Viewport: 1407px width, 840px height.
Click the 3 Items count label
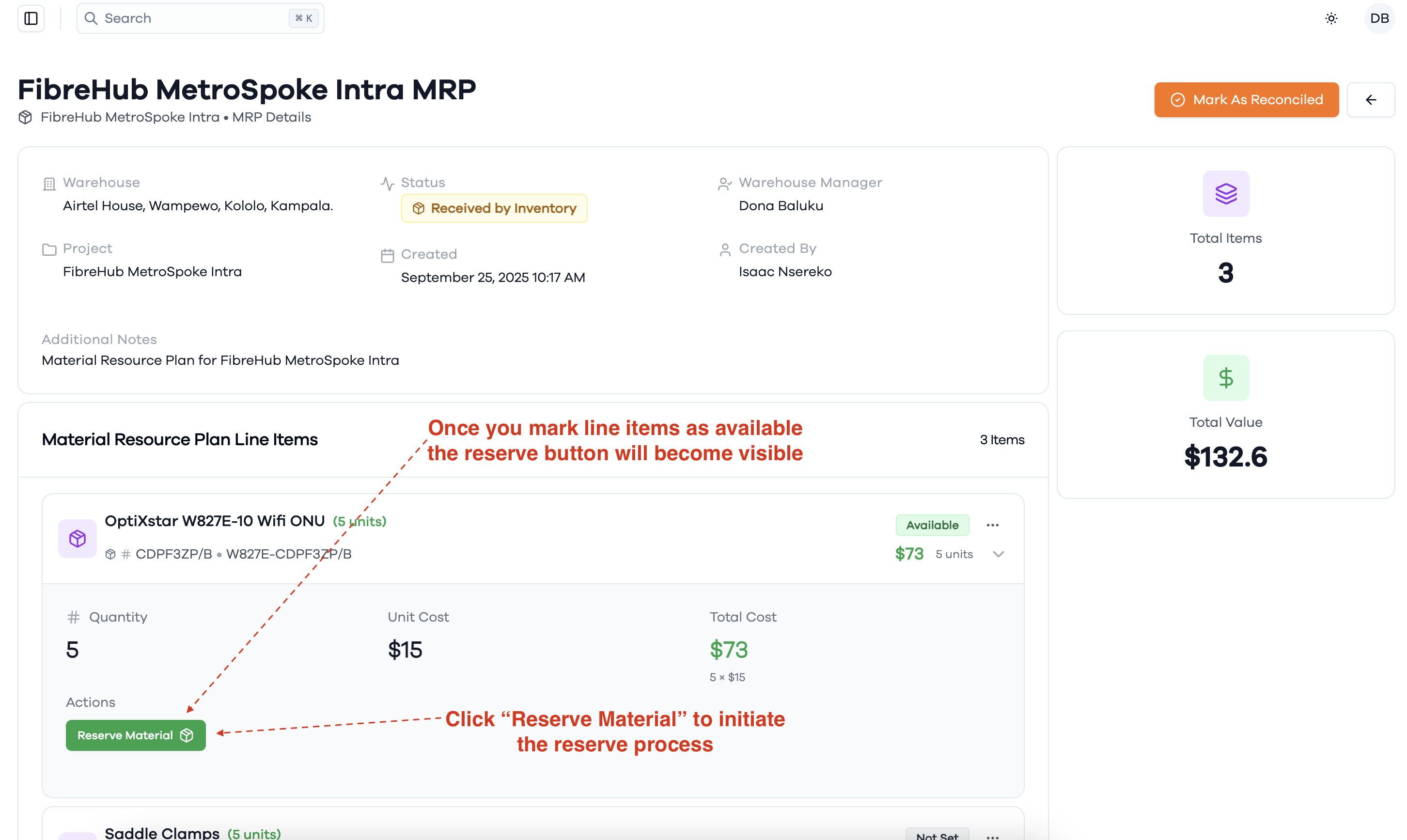tap(1002, 440)
